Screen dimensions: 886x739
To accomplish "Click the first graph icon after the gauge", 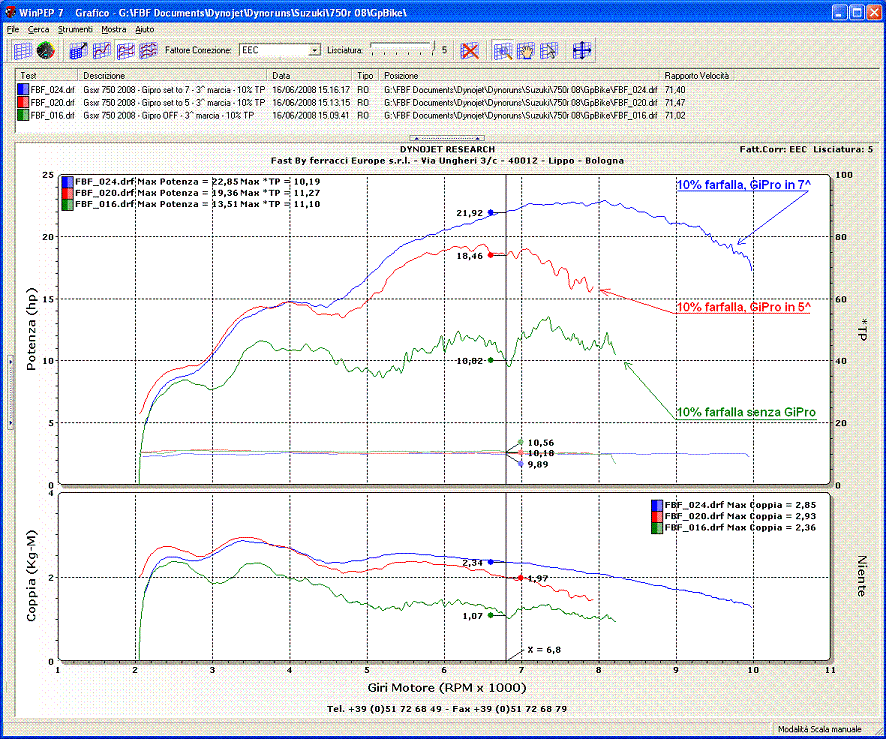I will click(x=79, y=50).
